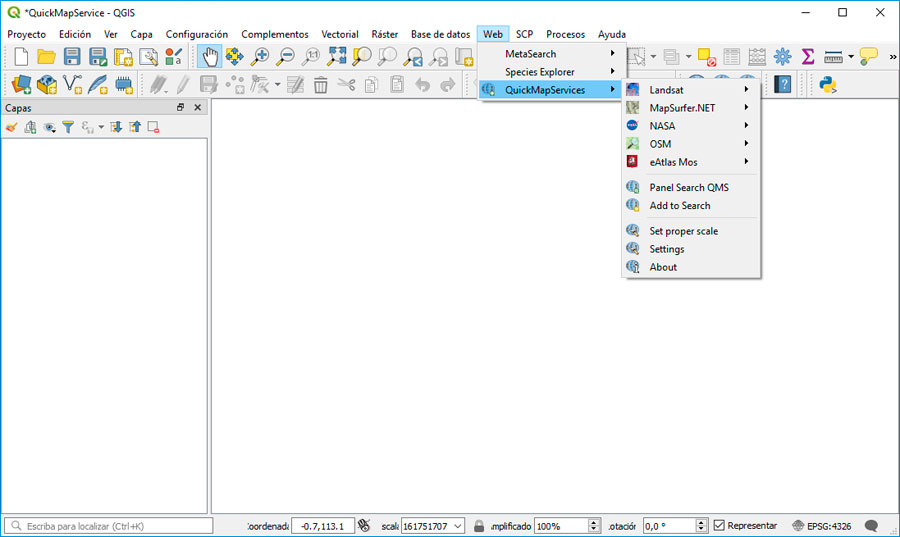Expand the Landsat submenu

point(692,90)
